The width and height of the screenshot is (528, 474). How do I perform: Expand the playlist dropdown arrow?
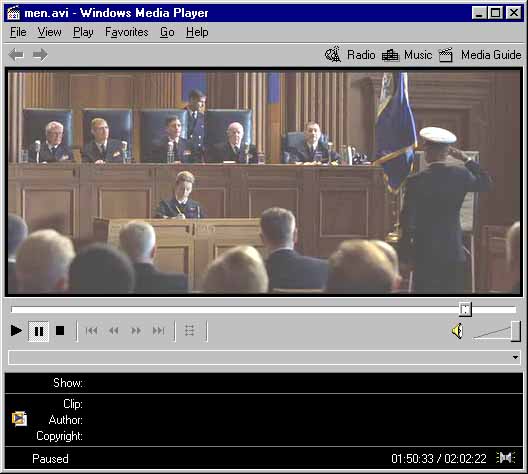coord(515,357)
